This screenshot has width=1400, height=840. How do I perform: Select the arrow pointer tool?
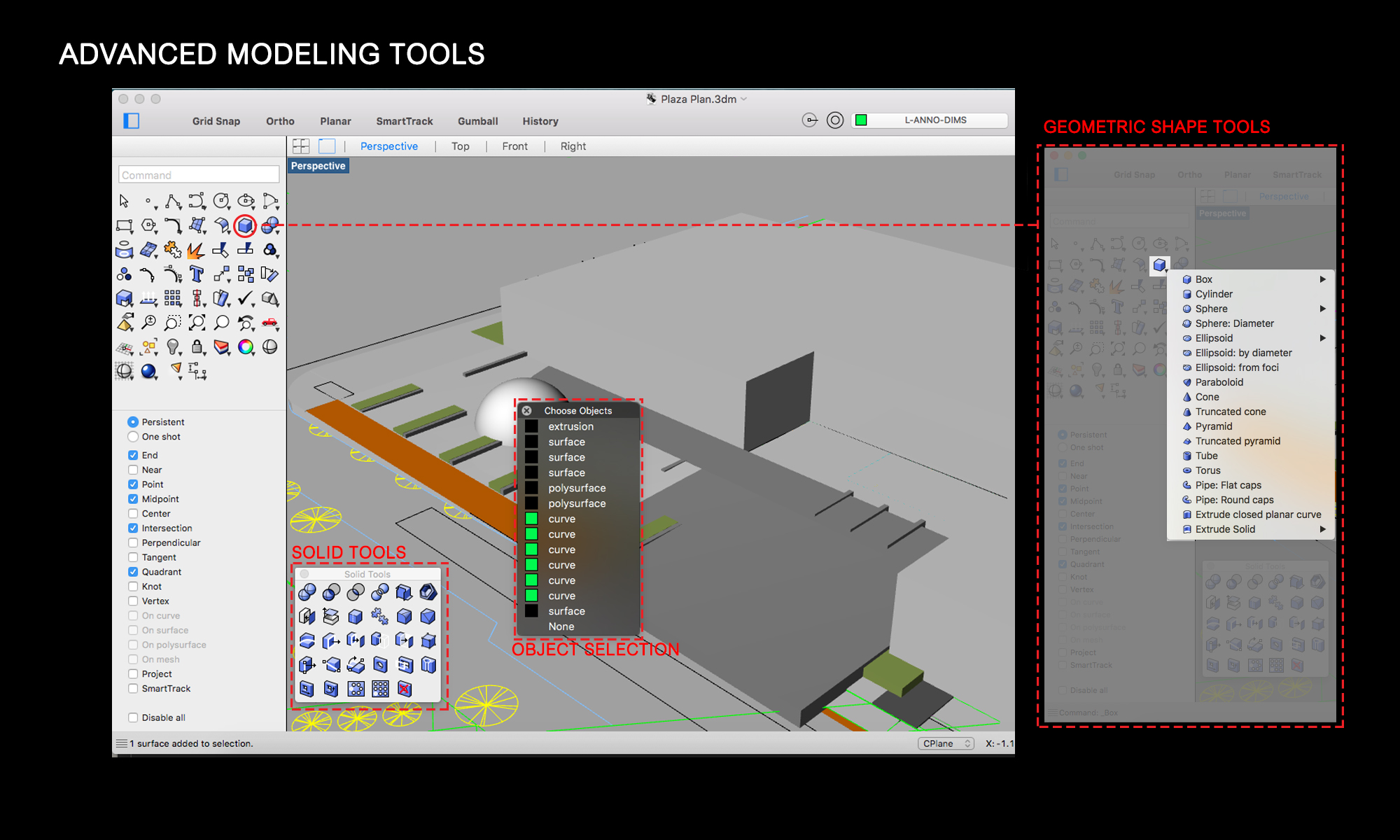(124, 202)
